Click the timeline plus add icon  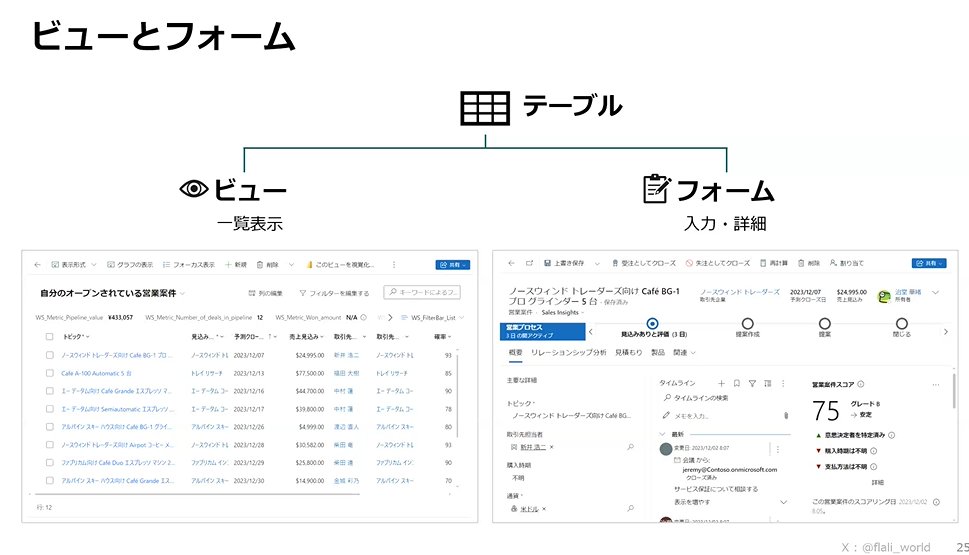tap(721, 383)
